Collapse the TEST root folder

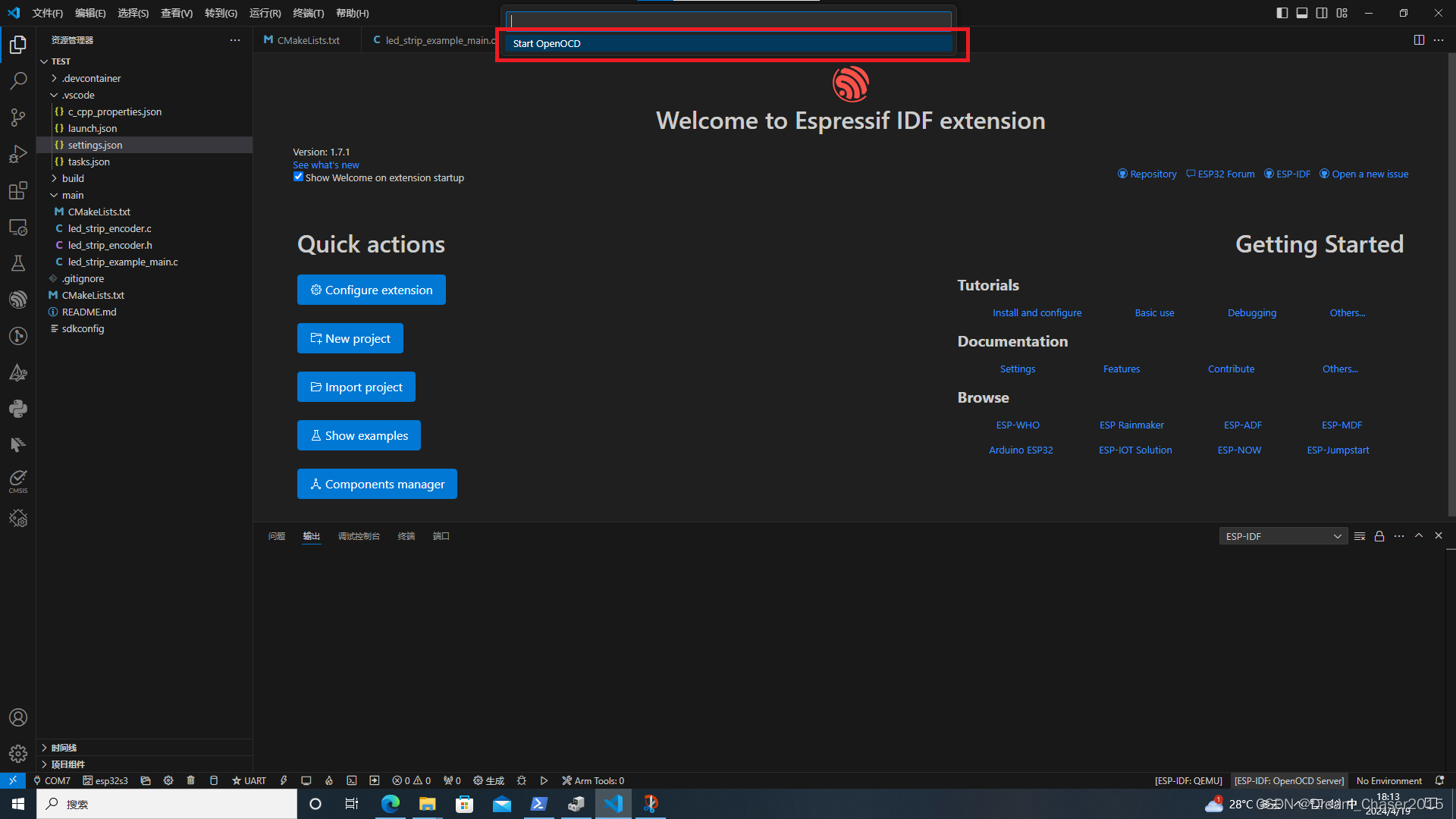point(61,61)
